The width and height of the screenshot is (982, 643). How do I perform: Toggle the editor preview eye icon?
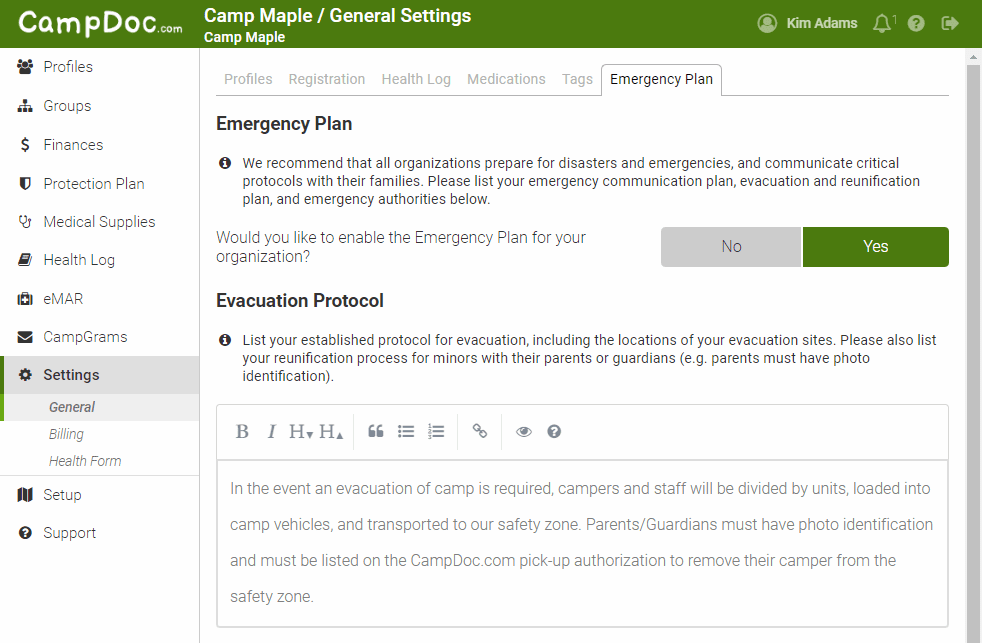tap(524, 431)
